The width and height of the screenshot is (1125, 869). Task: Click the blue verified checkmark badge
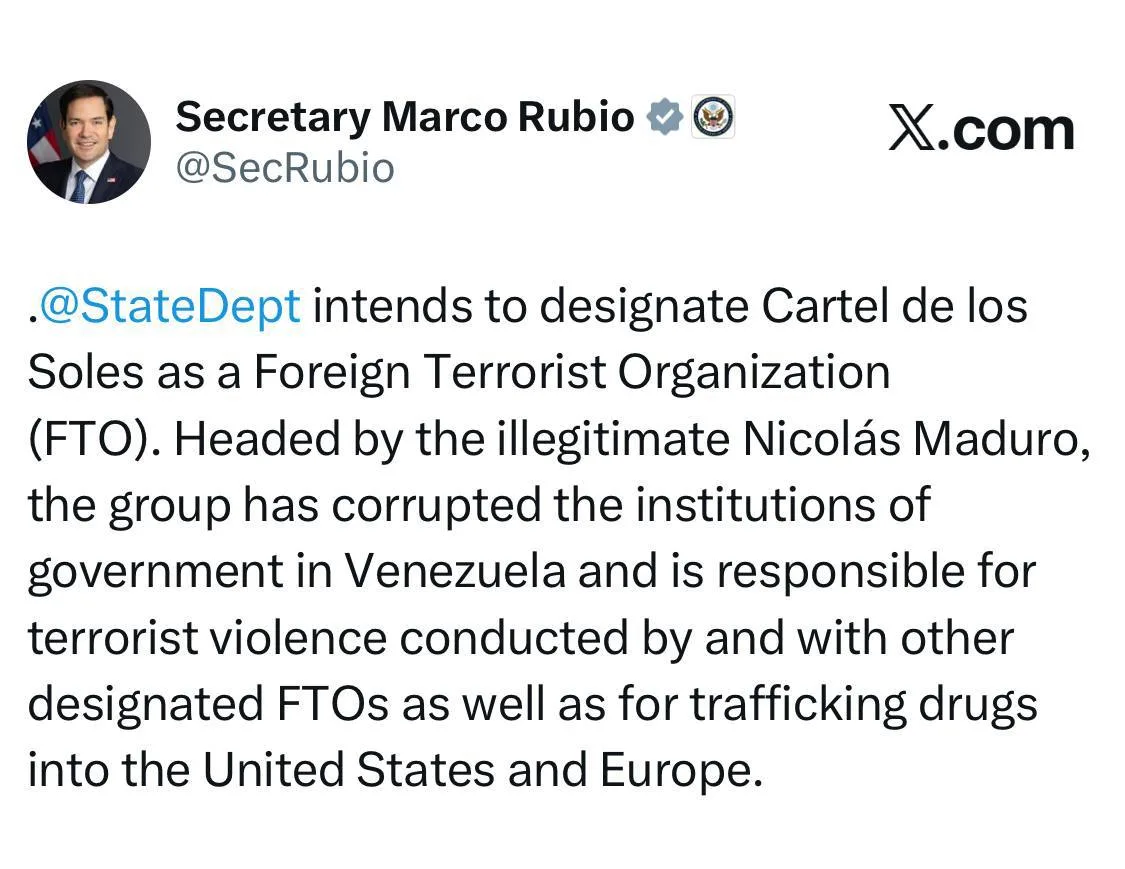pos(662,118)
